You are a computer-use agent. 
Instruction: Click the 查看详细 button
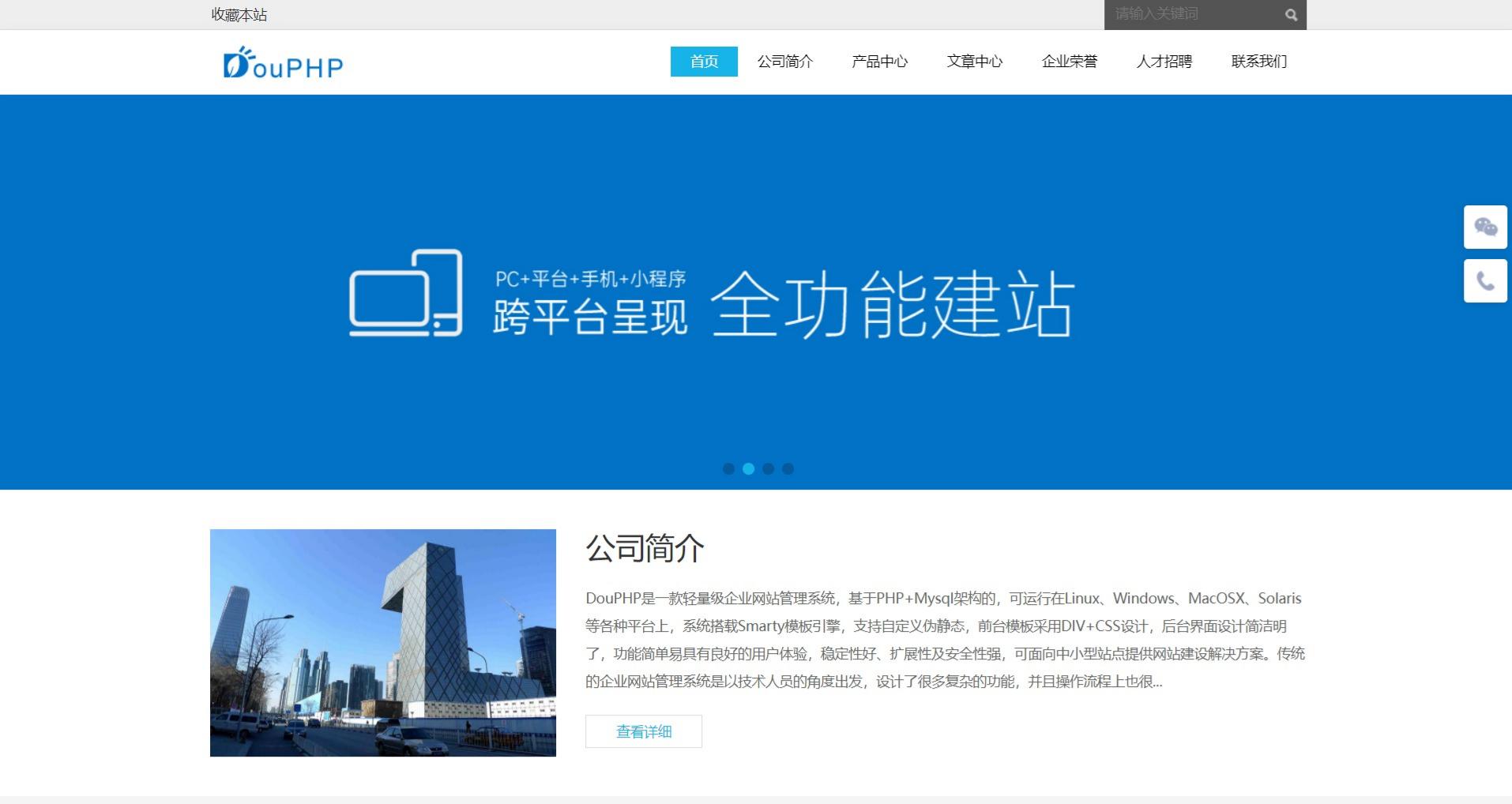642,731
